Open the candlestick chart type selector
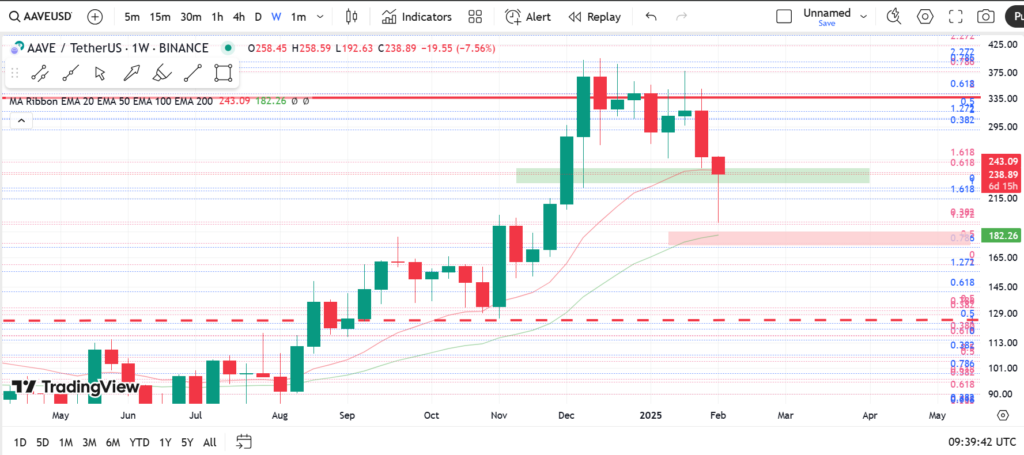 click(x=351, y=17)
